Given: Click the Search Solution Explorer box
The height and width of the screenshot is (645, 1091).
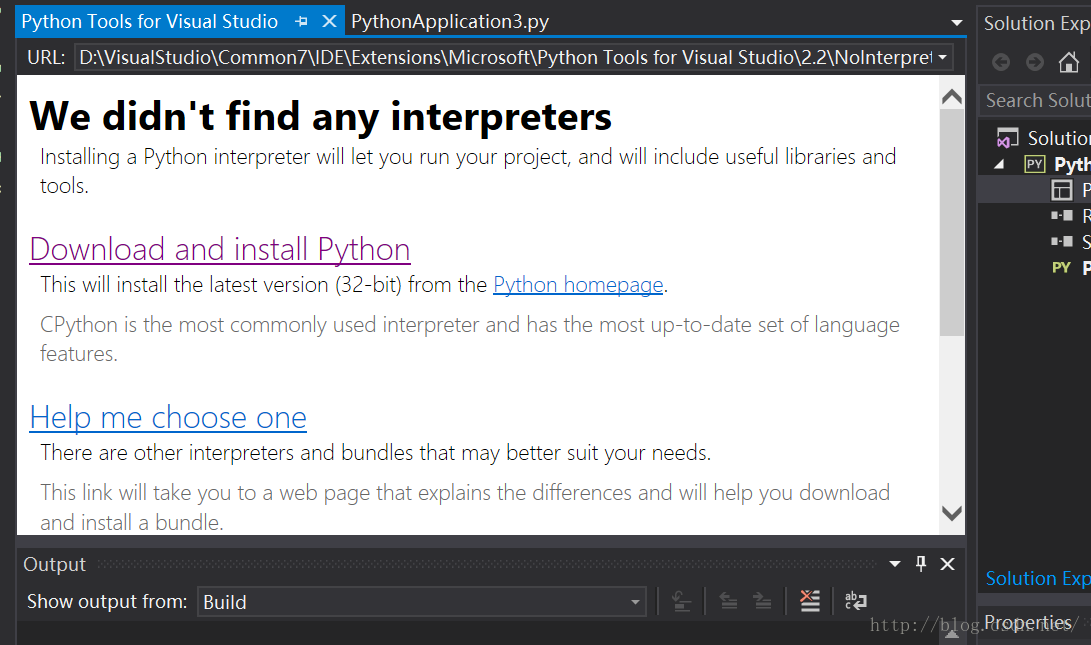Looking at the screenshot, I should [1036, 100].
